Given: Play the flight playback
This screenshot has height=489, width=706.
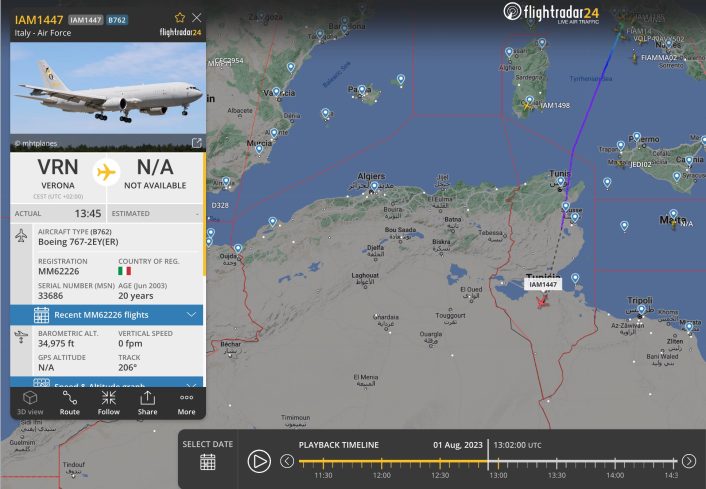Looking at the screenshot, I should tap(259, 461).
